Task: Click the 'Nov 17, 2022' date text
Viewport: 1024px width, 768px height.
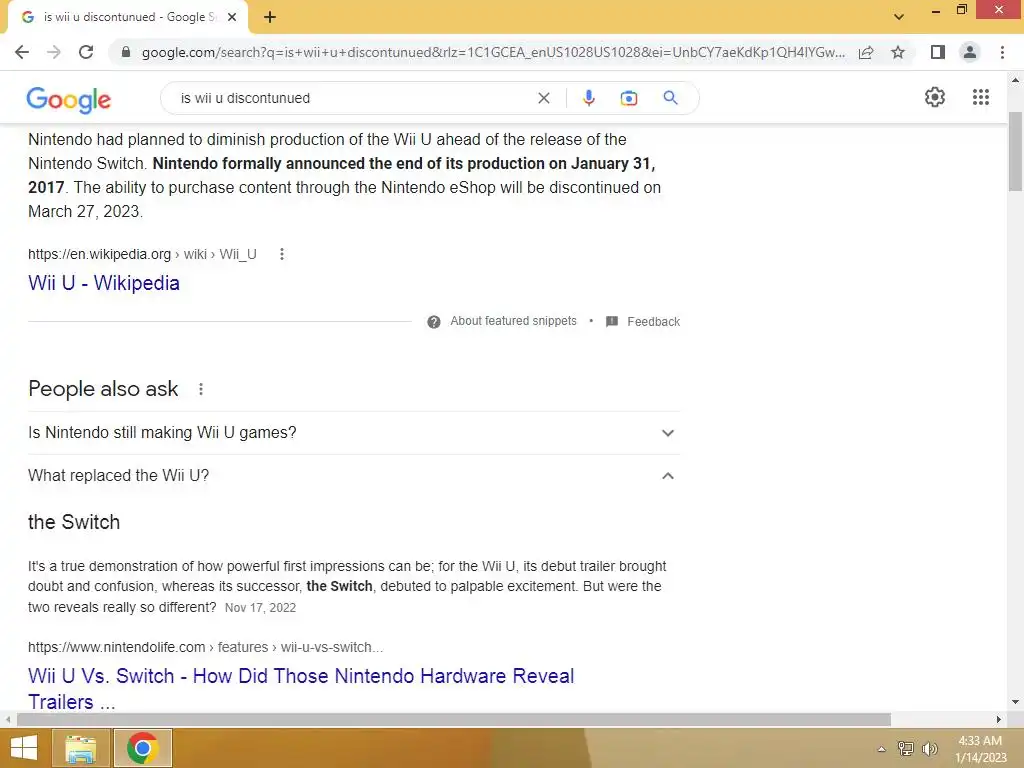Action: point(260,607)
